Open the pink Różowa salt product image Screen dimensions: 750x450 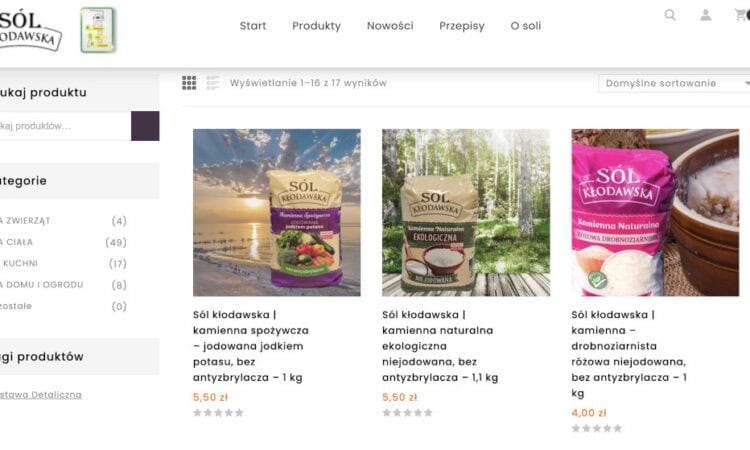point(654,212)
